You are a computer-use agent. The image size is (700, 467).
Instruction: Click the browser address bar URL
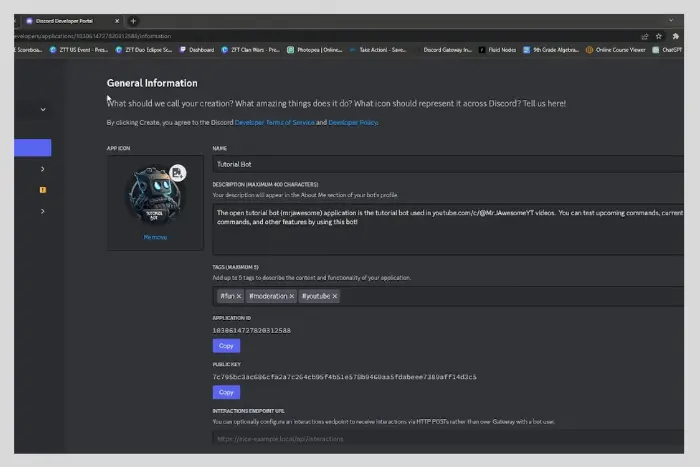click(x=92, y=36)
